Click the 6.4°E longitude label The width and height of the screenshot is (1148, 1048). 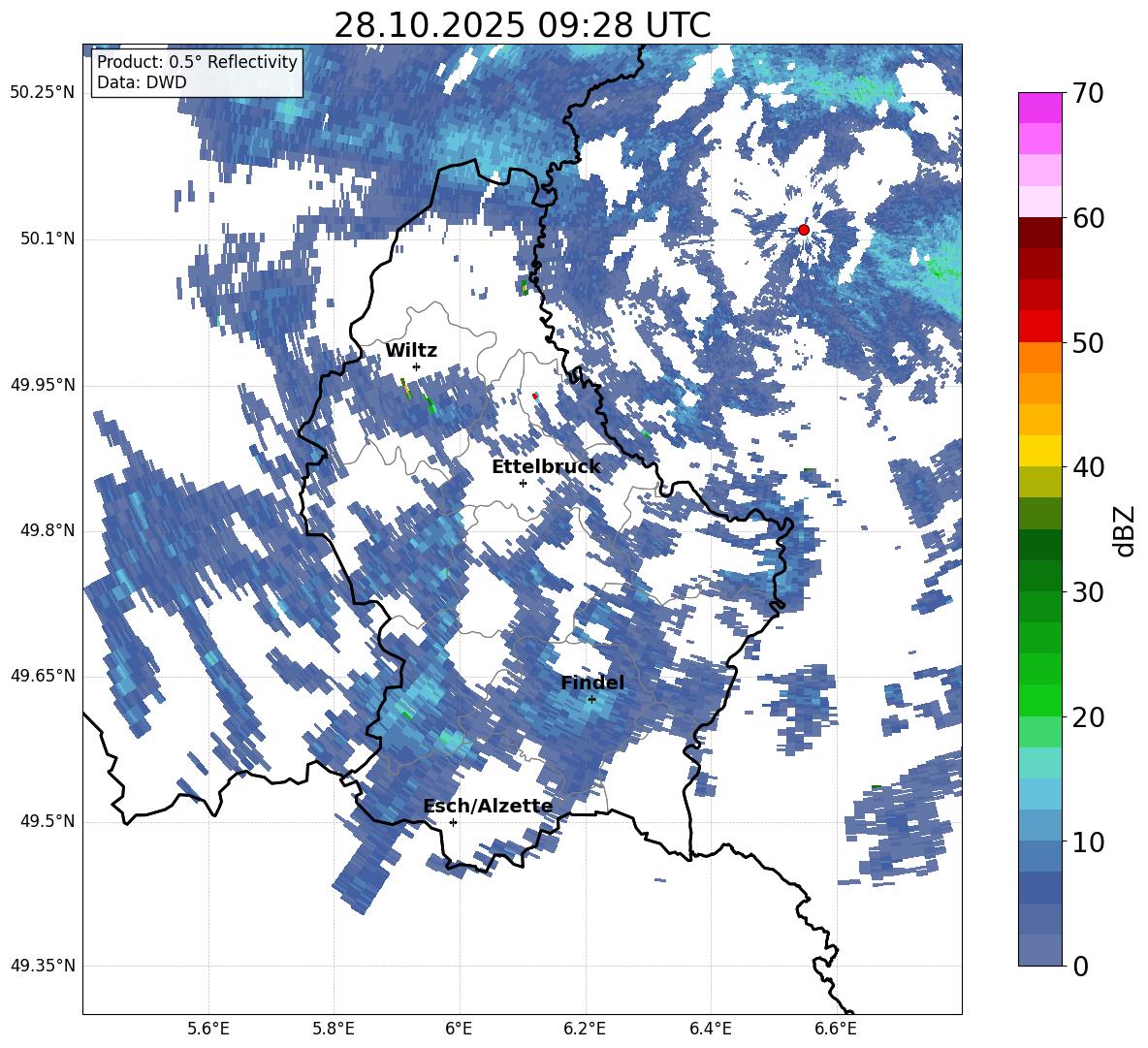[x=710, y=1029]
